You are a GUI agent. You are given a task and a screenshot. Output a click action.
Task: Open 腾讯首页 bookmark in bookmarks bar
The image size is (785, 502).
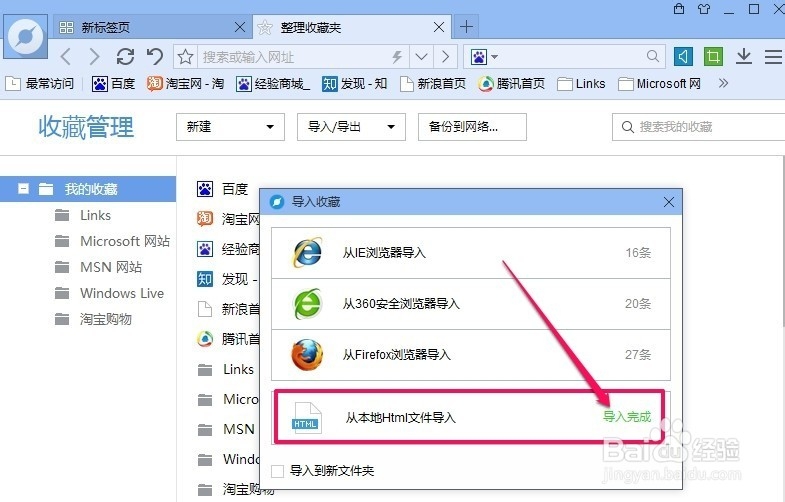pyautogui.click(x=511, y=84)
